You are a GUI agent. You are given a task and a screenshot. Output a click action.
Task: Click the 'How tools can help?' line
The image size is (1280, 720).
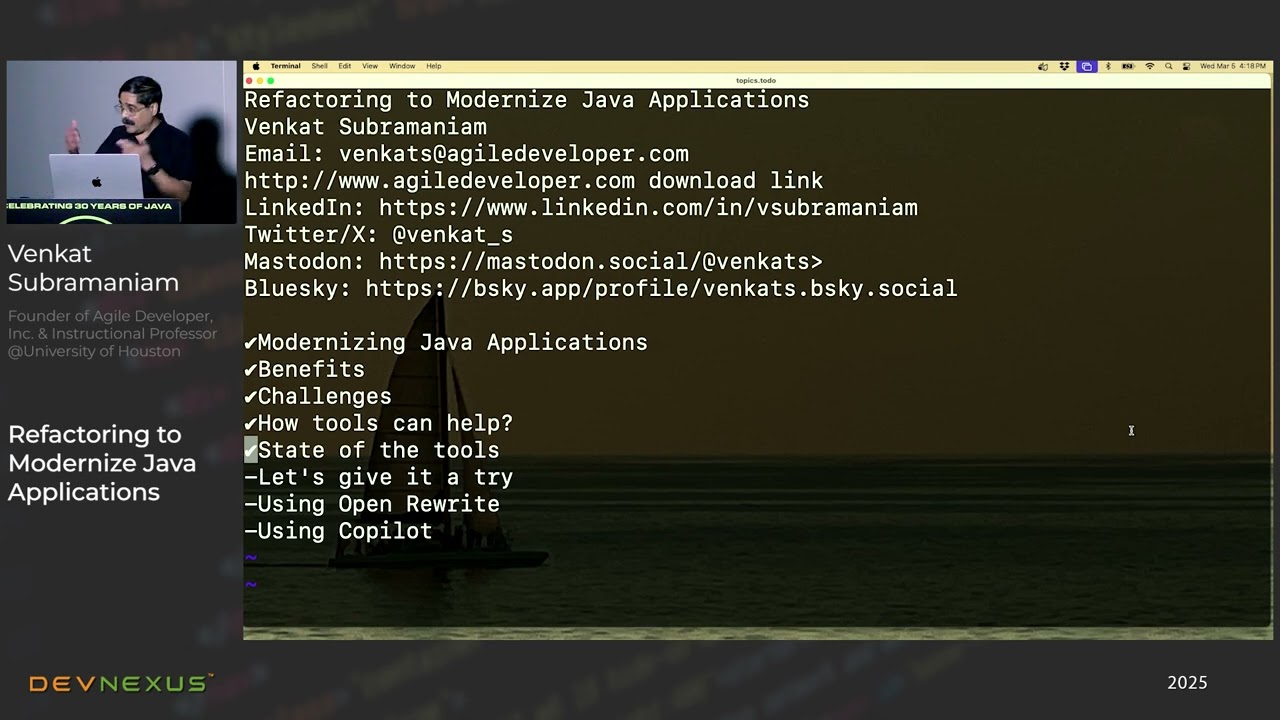(379, 424)
